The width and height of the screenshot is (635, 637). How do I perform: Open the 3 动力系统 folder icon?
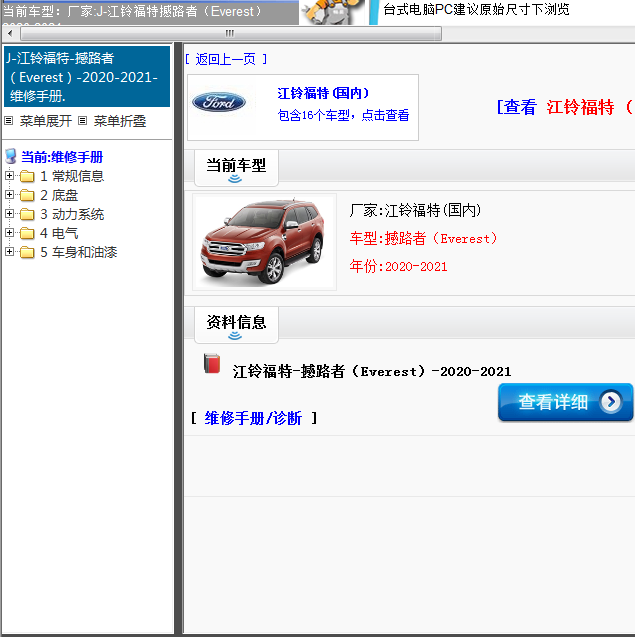click(x=27, y=214)
